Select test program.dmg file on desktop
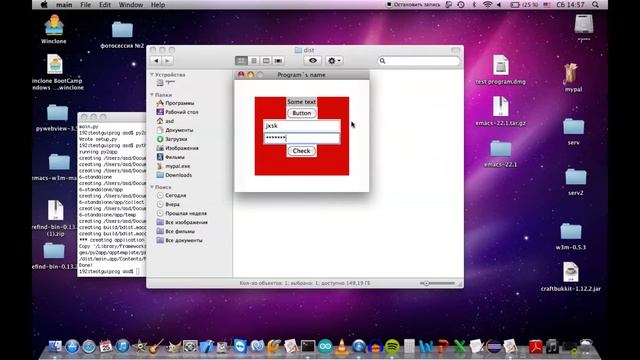Image resolution: width=640 pixels, height=360 pixels. click(500, 69)
